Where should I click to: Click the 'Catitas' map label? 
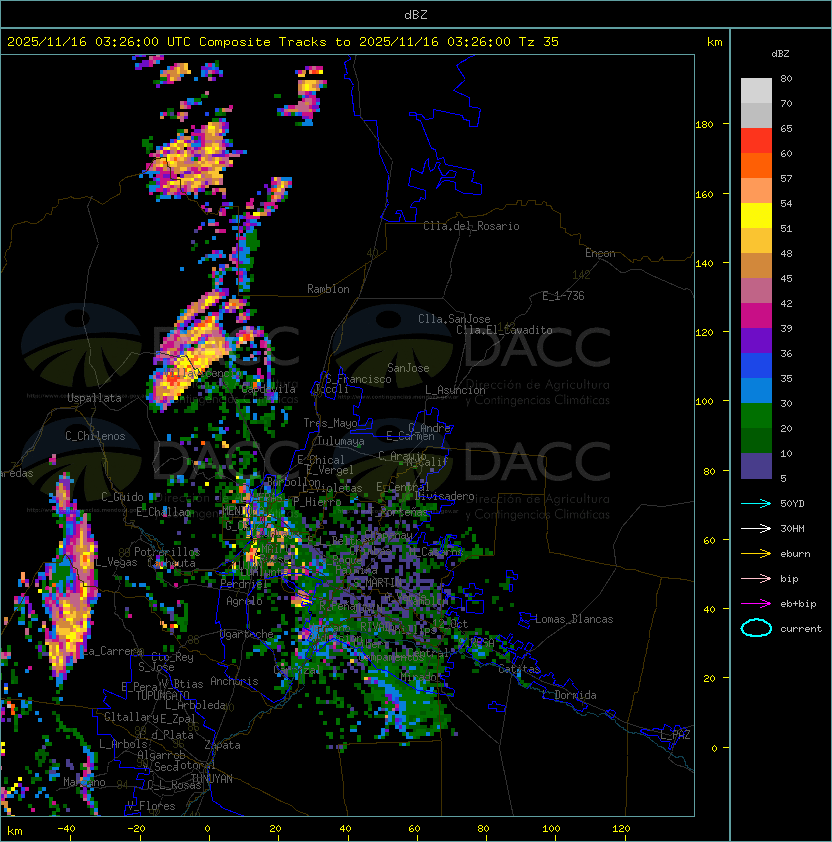tap(519, 670)
